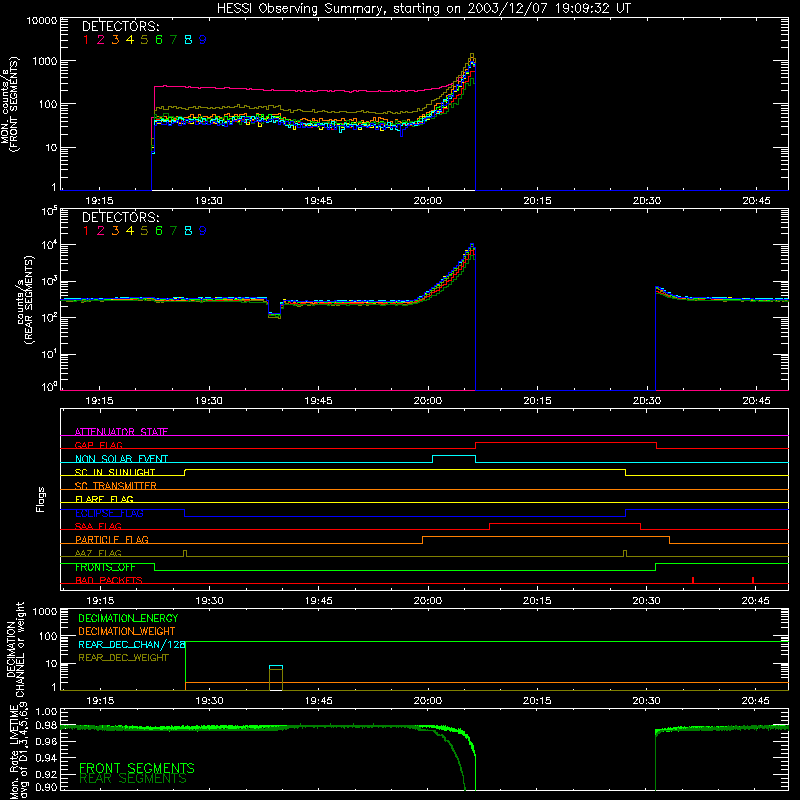Viewport: 800px width, 800px height.
Task: Select orange detector 3 in rear segments legend
Action: tap(115, 231)
